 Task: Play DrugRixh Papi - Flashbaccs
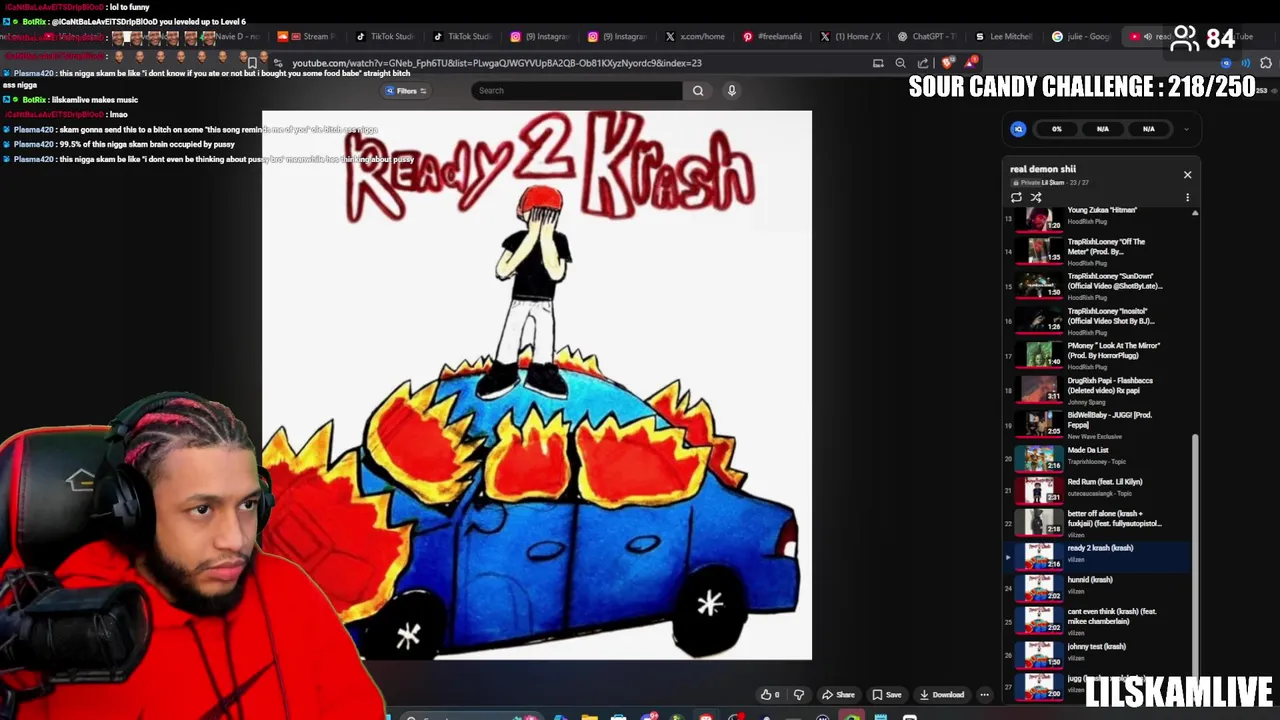[x=1098, y=390]
